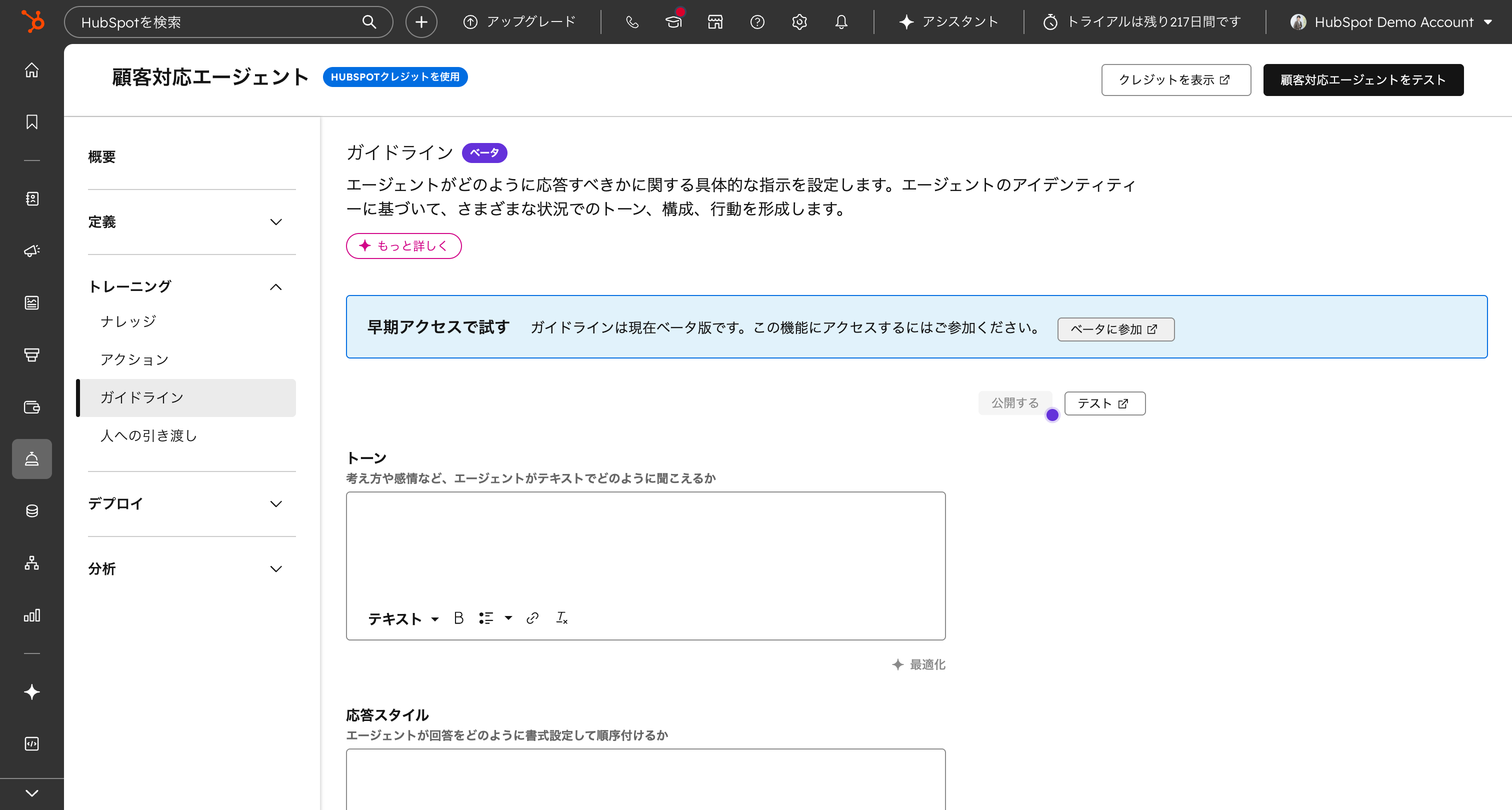Click the search magnifier icon
This screenshot has height=810, width=1512.
point(368,21)
